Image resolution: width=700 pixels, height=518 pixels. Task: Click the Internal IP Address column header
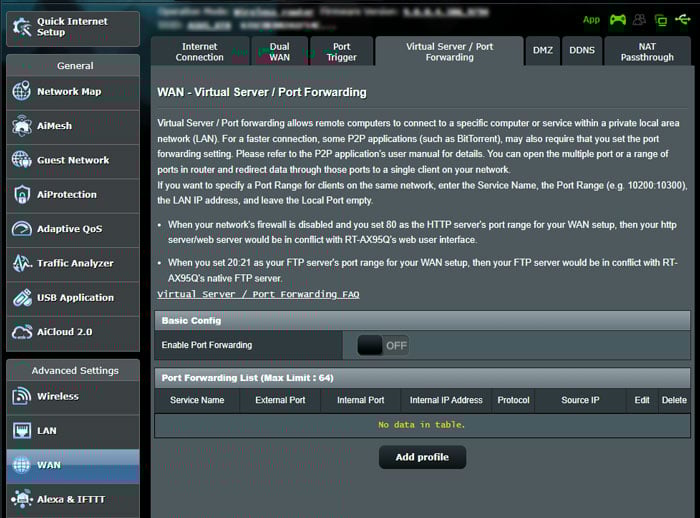[x=446, y=400]
